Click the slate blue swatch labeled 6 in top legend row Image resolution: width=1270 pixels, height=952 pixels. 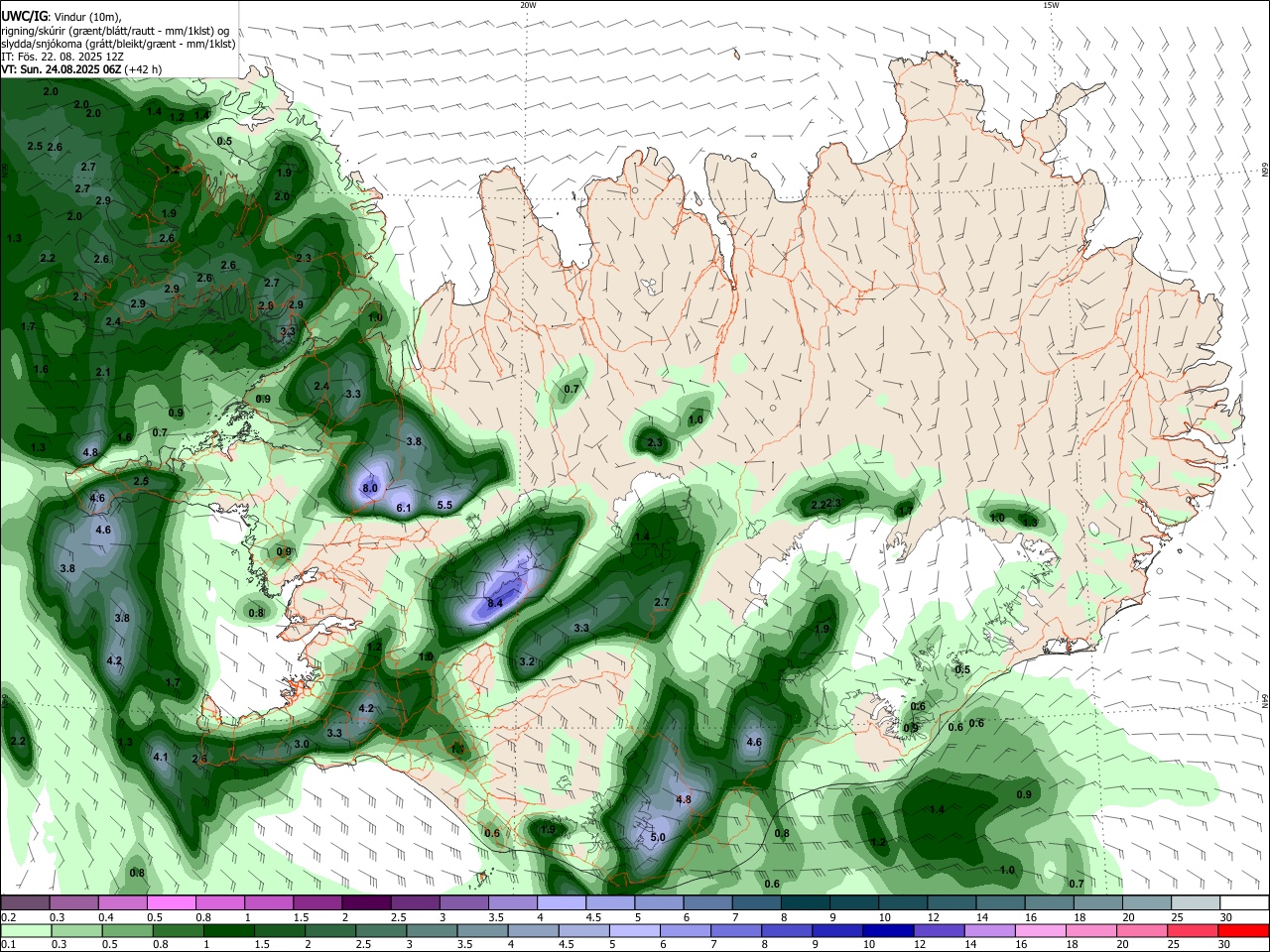706,902
